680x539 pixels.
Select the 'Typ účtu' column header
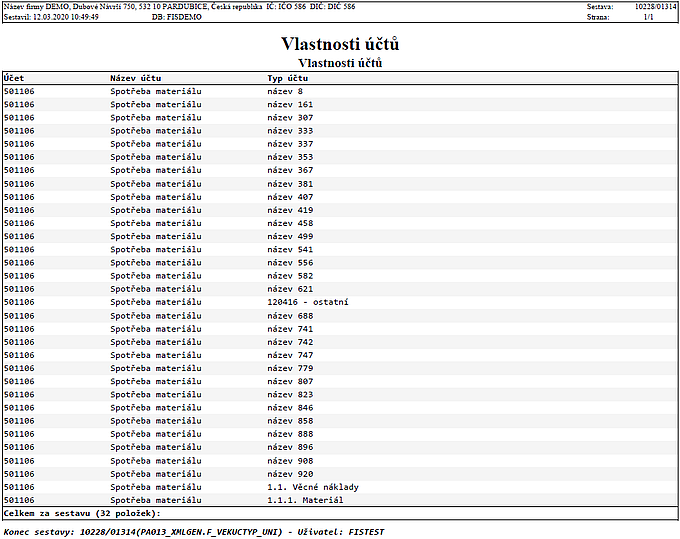click(288, 78)
